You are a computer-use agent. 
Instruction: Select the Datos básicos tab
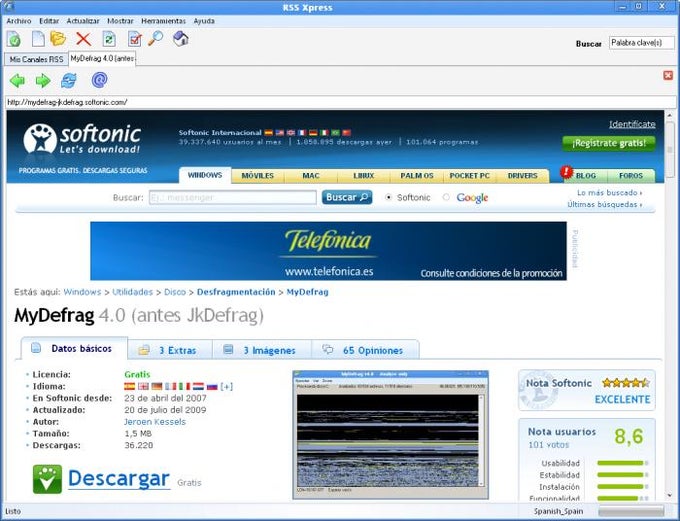[x=74, y=348]
